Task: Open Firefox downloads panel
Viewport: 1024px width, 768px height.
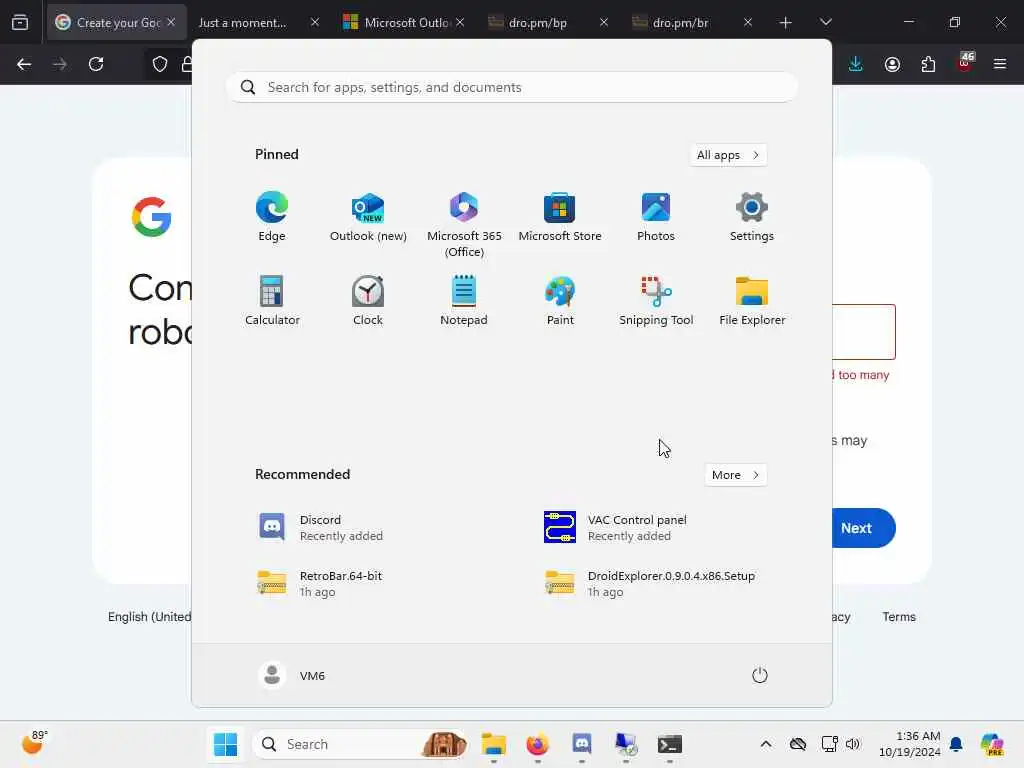Action: click(856, 64)
